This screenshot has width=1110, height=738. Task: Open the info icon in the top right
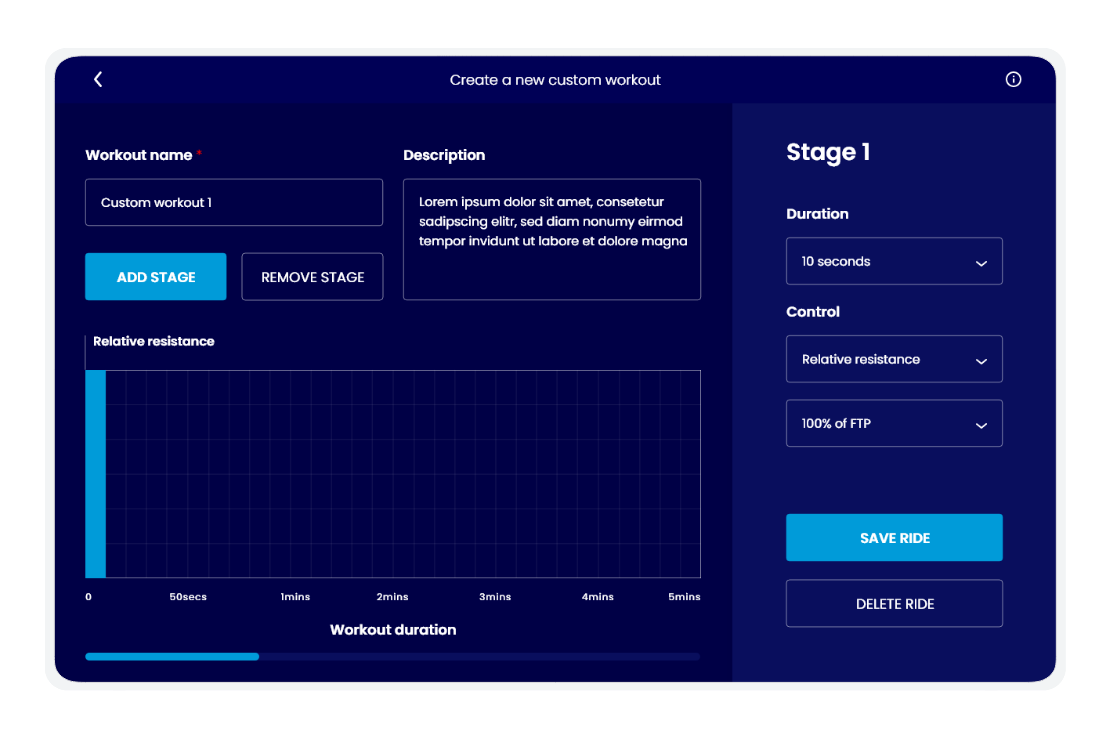[x=1013, y=80]
